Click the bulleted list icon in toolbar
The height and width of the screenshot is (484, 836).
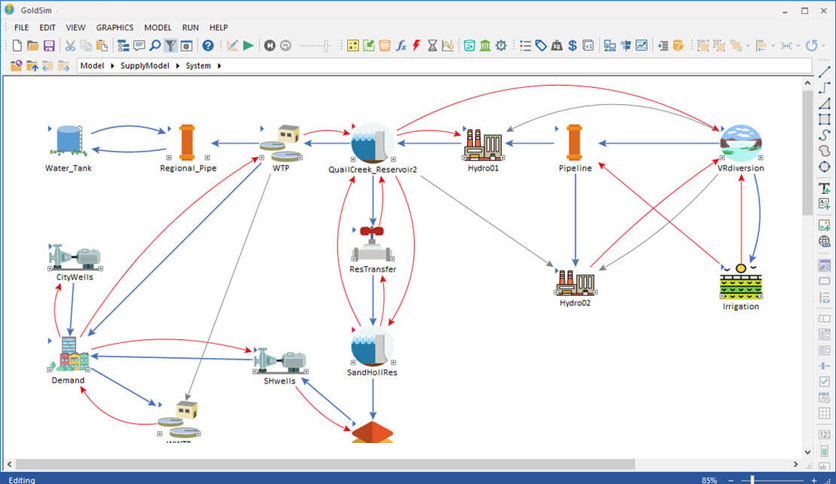pos(525,46)
